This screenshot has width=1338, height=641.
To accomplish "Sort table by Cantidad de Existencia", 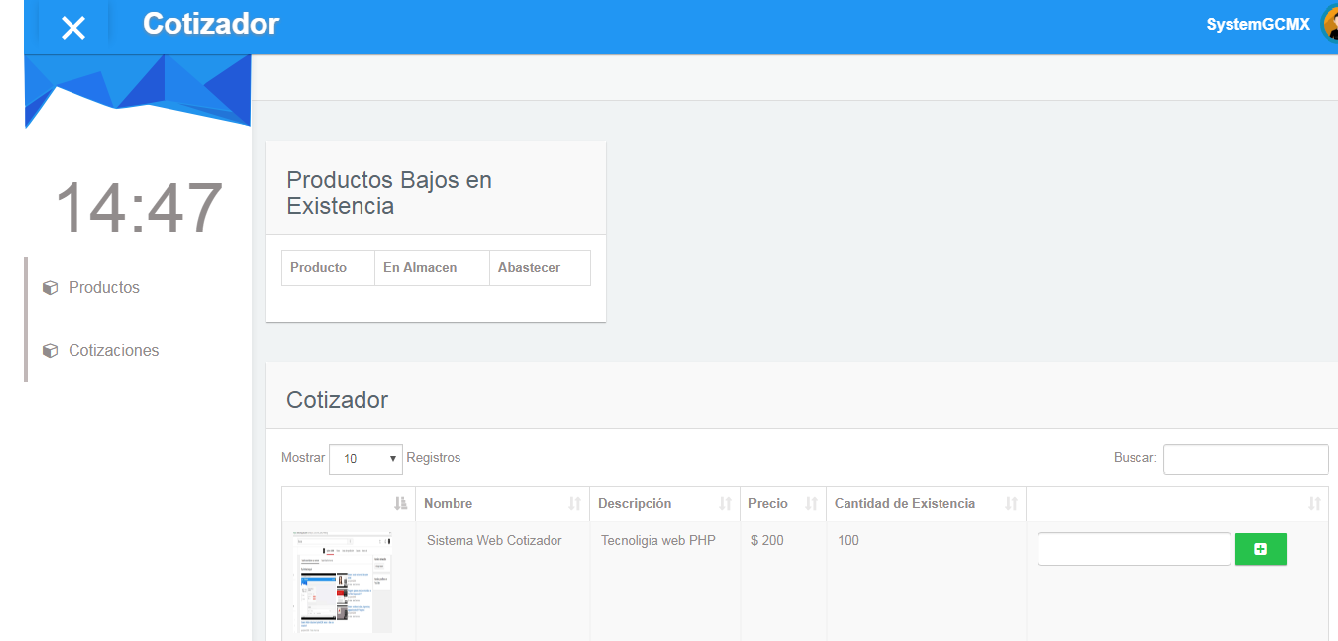I will 1011,504.
